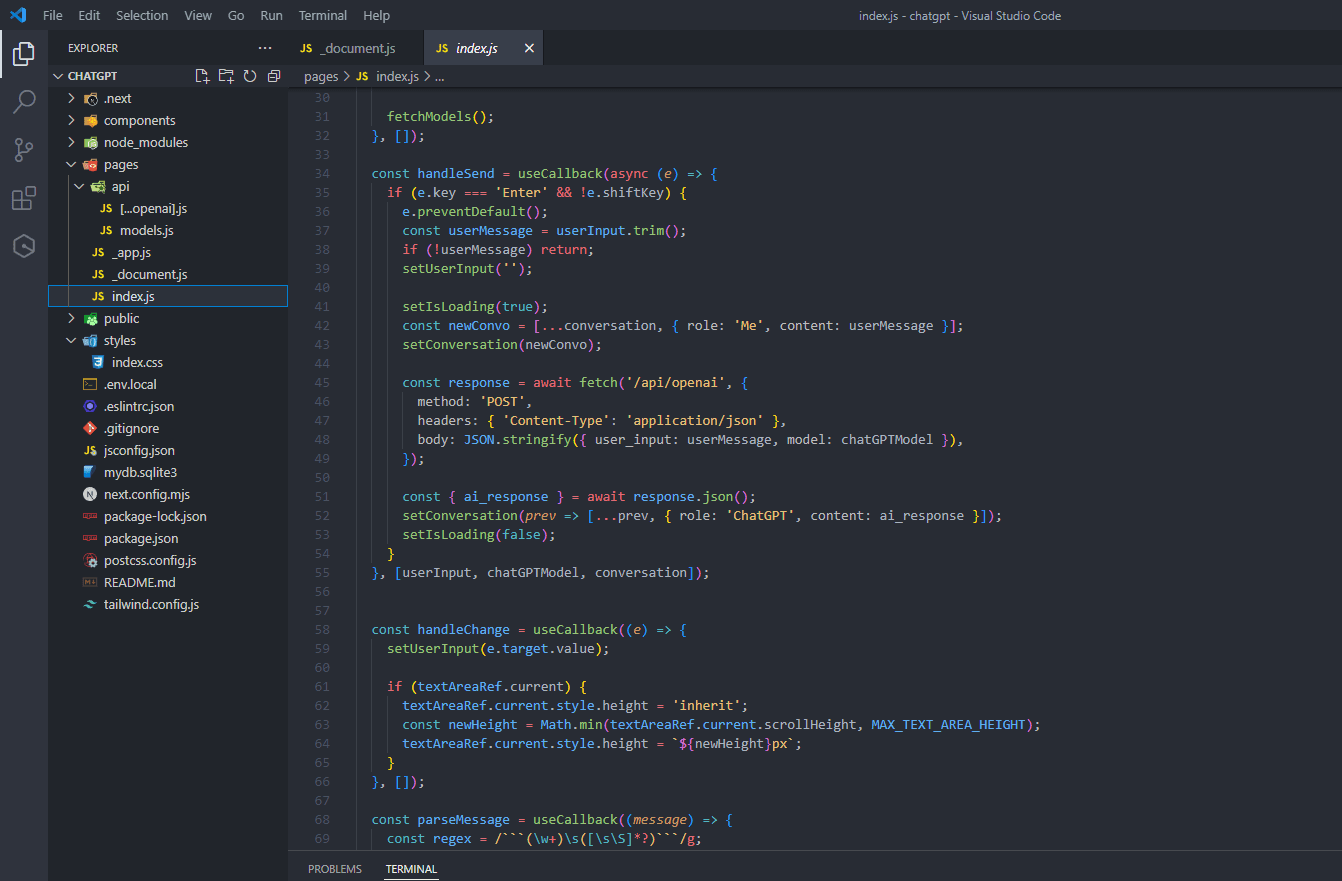Collapse the CHATGPT root folder
1342x881 pixels.
click(58, 76)
